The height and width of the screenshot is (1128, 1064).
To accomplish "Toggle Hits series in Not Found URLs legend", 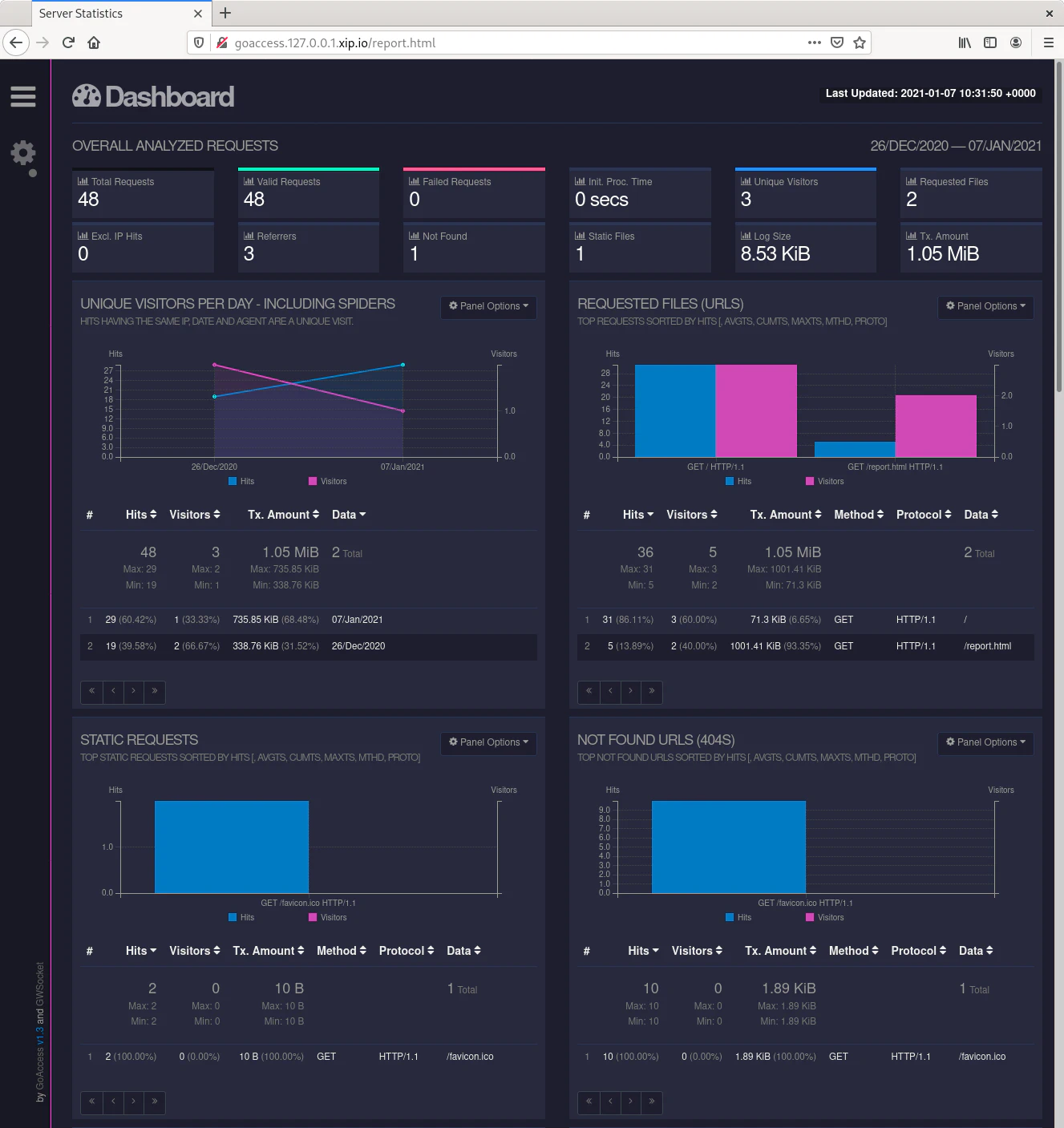I will tap(738, 917).
